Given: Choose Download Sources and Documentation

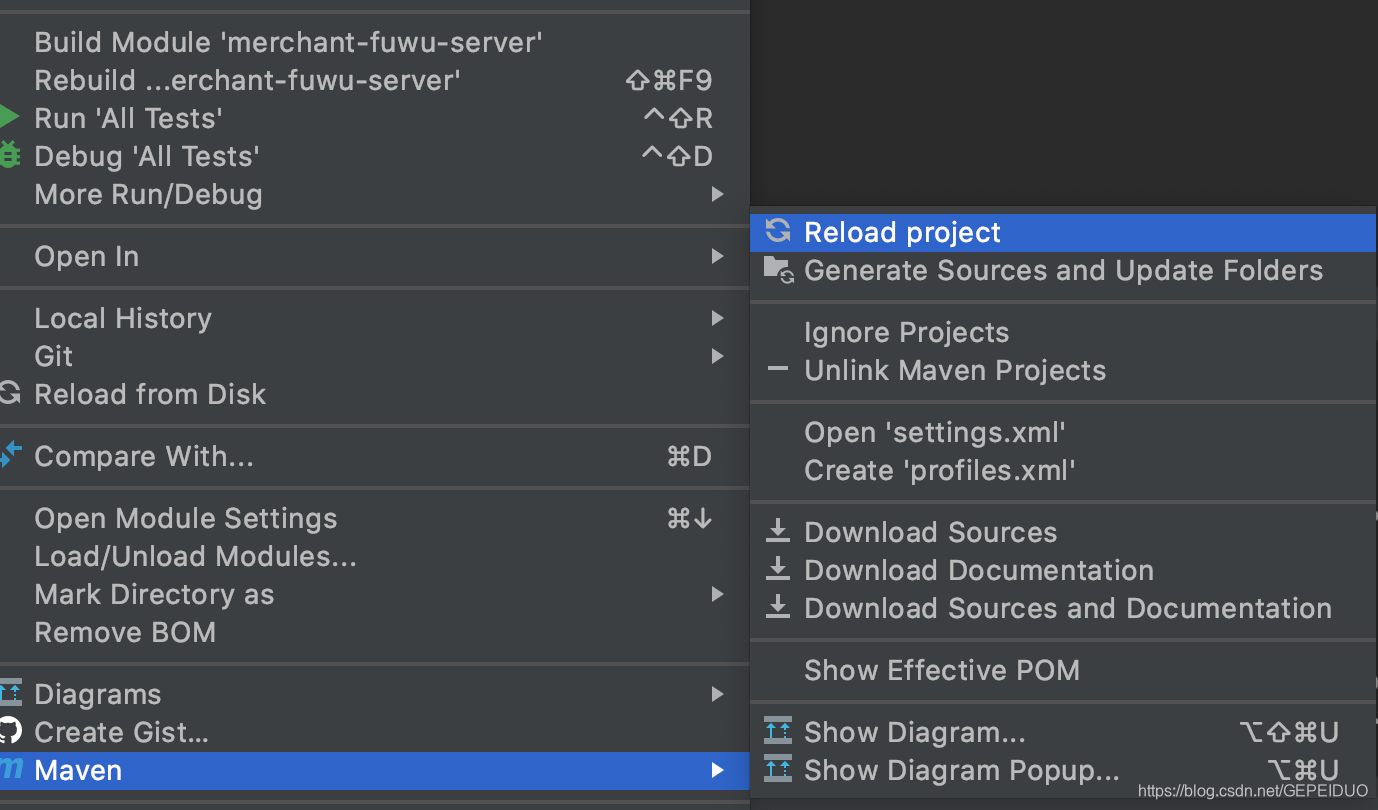Looking at the screenshot, I should pyautogui.click(x=1063, y=608).
